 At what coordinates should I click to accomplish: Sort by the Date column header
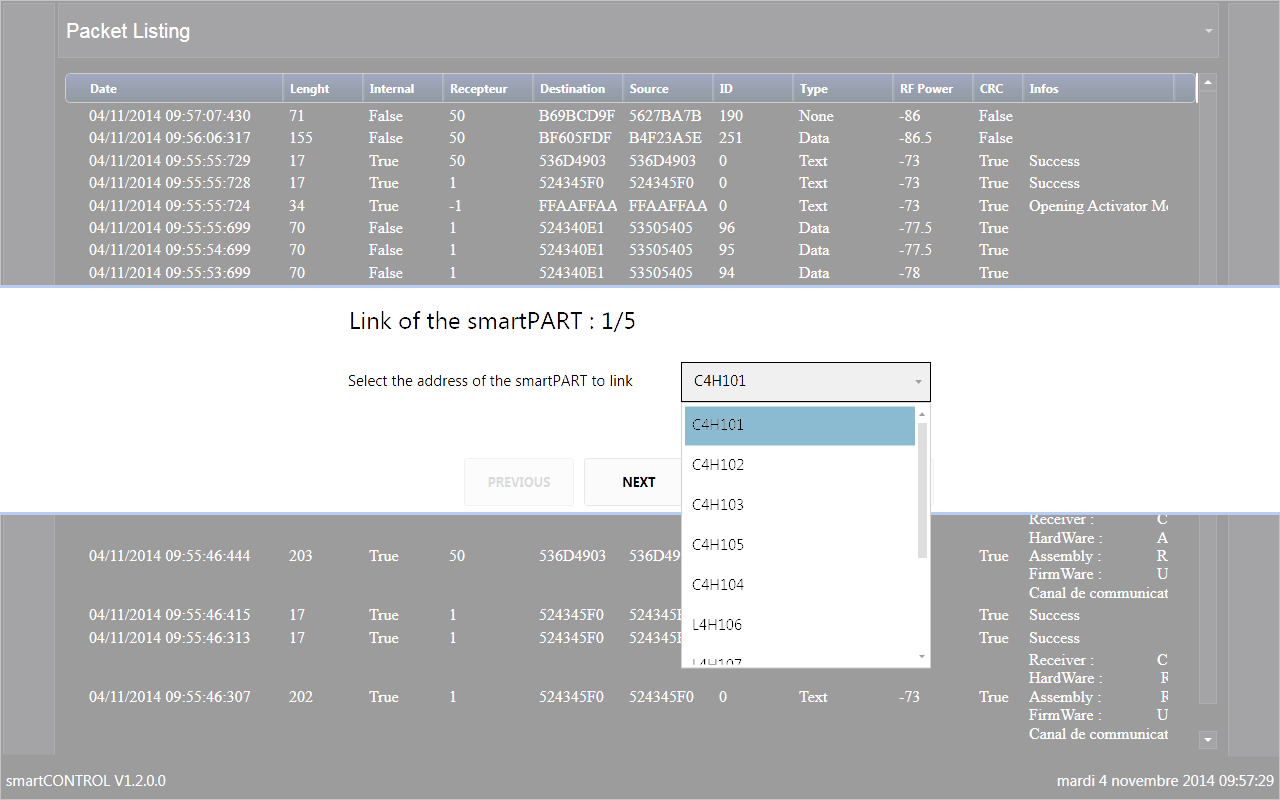point(175,89)
